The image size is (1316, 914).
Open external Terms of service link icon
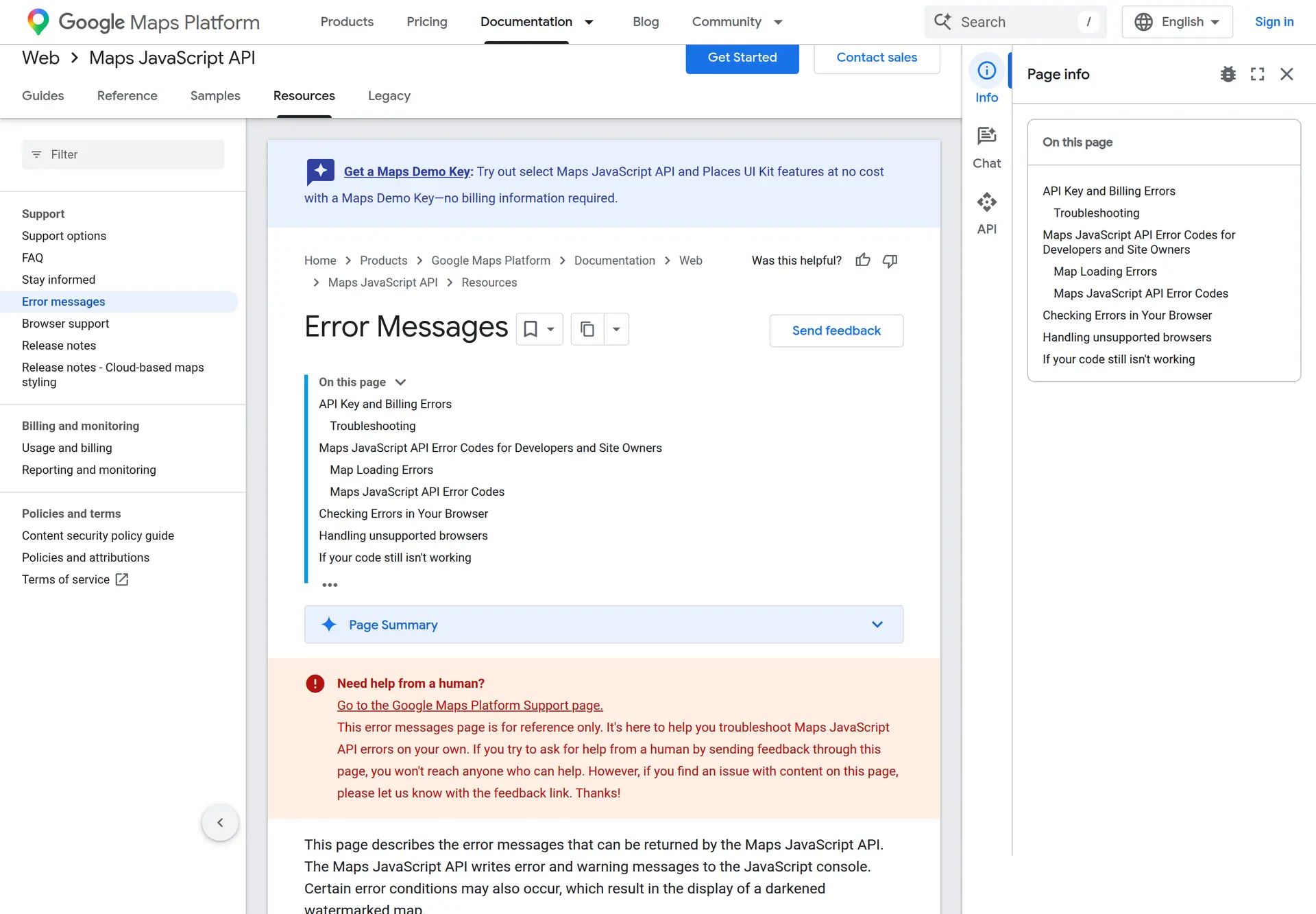click(x=122, y=579)
